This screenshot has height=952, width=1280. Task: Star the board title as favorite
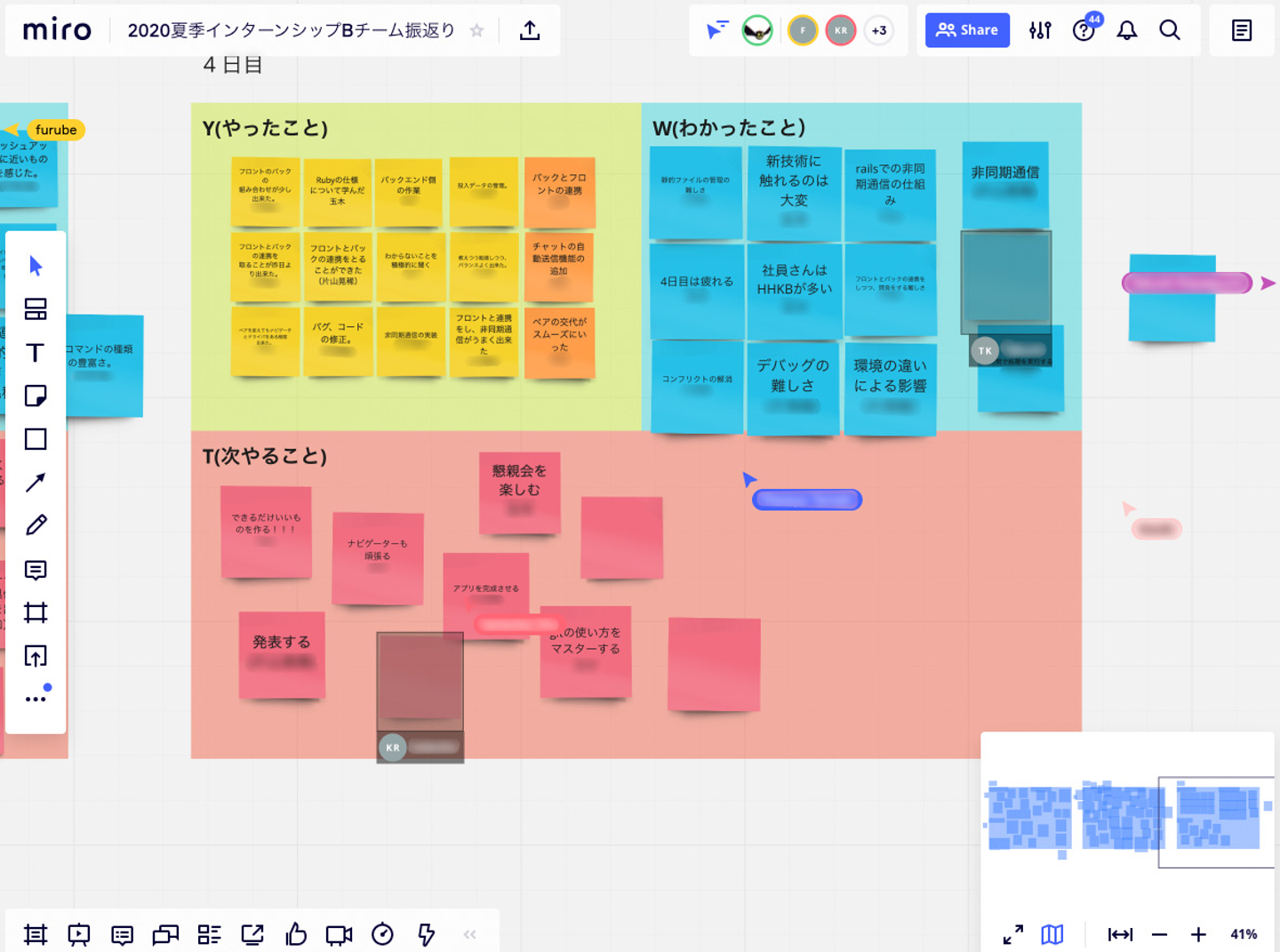click(x=476, y=30)
